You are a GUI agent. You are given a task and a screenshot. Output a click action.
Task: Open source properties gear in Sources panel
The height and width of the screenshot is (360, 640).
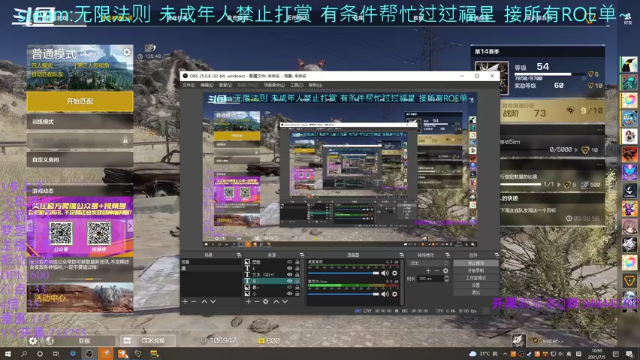(x=266, y=301)
